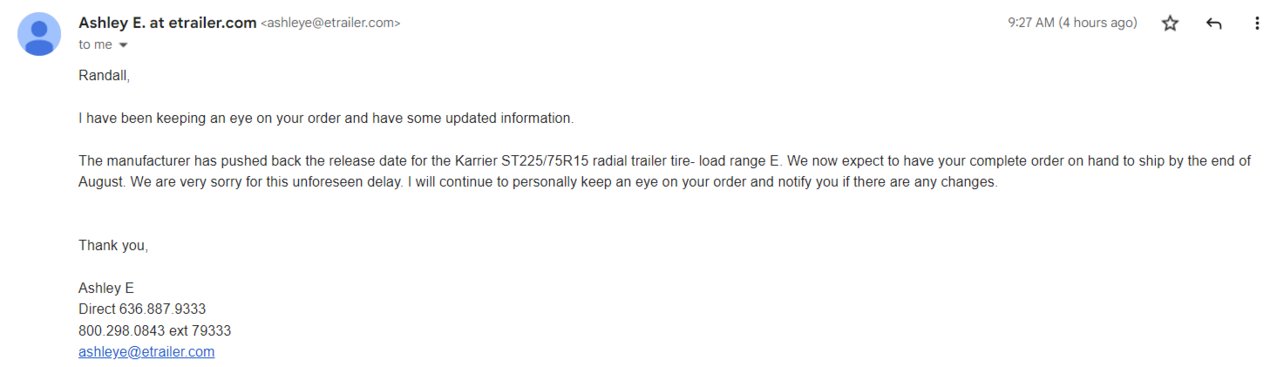Click the header address <ashleye@etrailer.com>
Image resolution: width=1277 pixels, height=367 pixels.
point(330,23)
